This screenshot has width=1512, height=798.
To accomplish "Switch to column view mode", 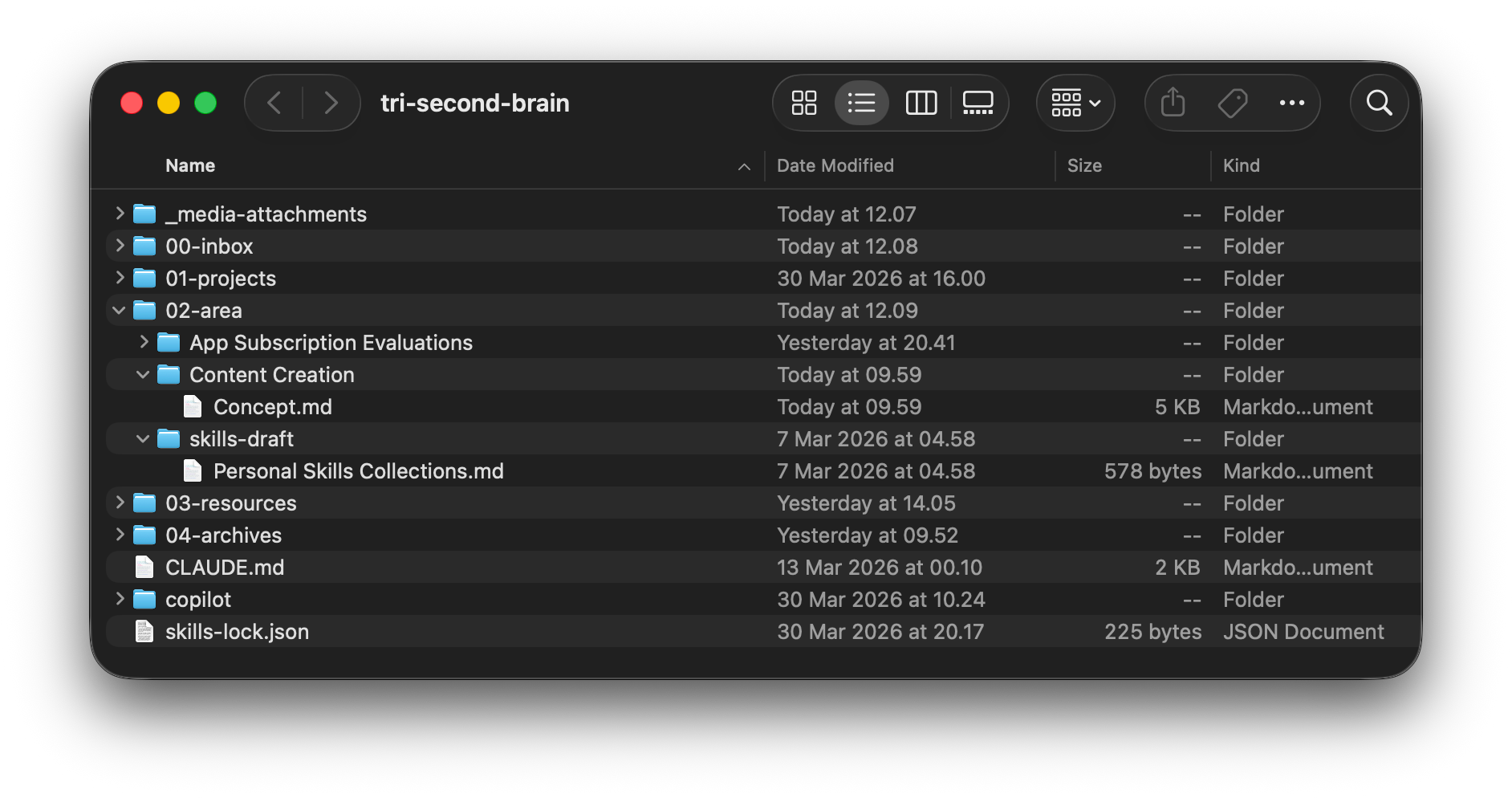I will coord(921,103).
